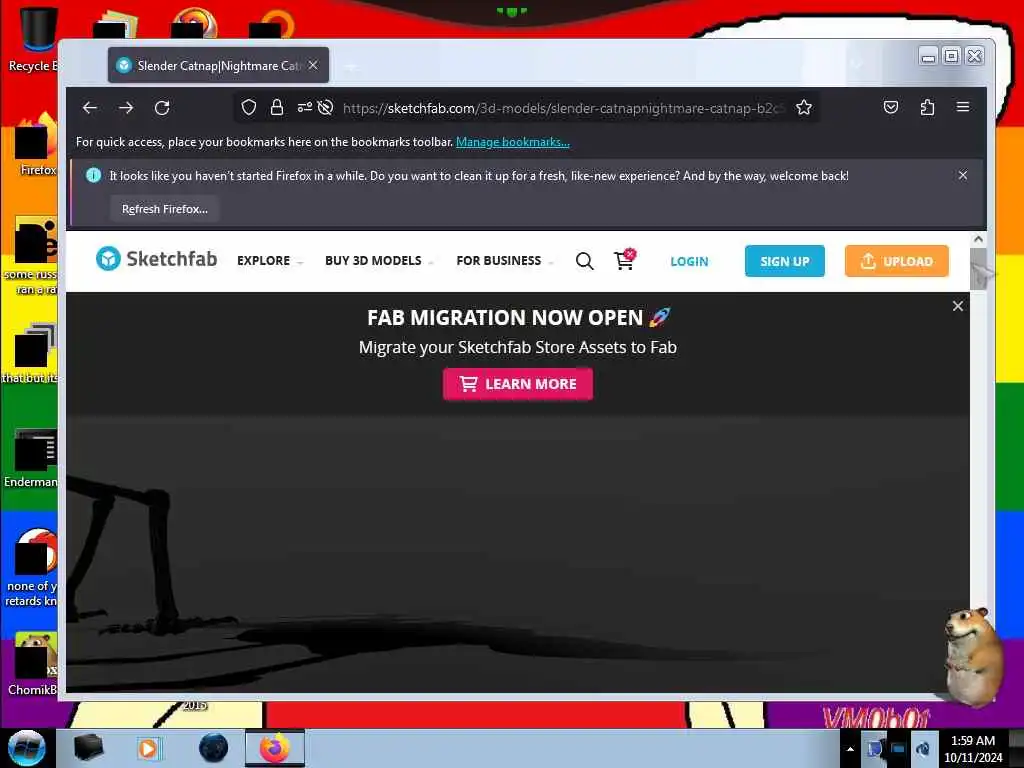This screenshot has width=1024, height=768.
Task: Reload the Sketchfab page
Action: pos(162,108)
